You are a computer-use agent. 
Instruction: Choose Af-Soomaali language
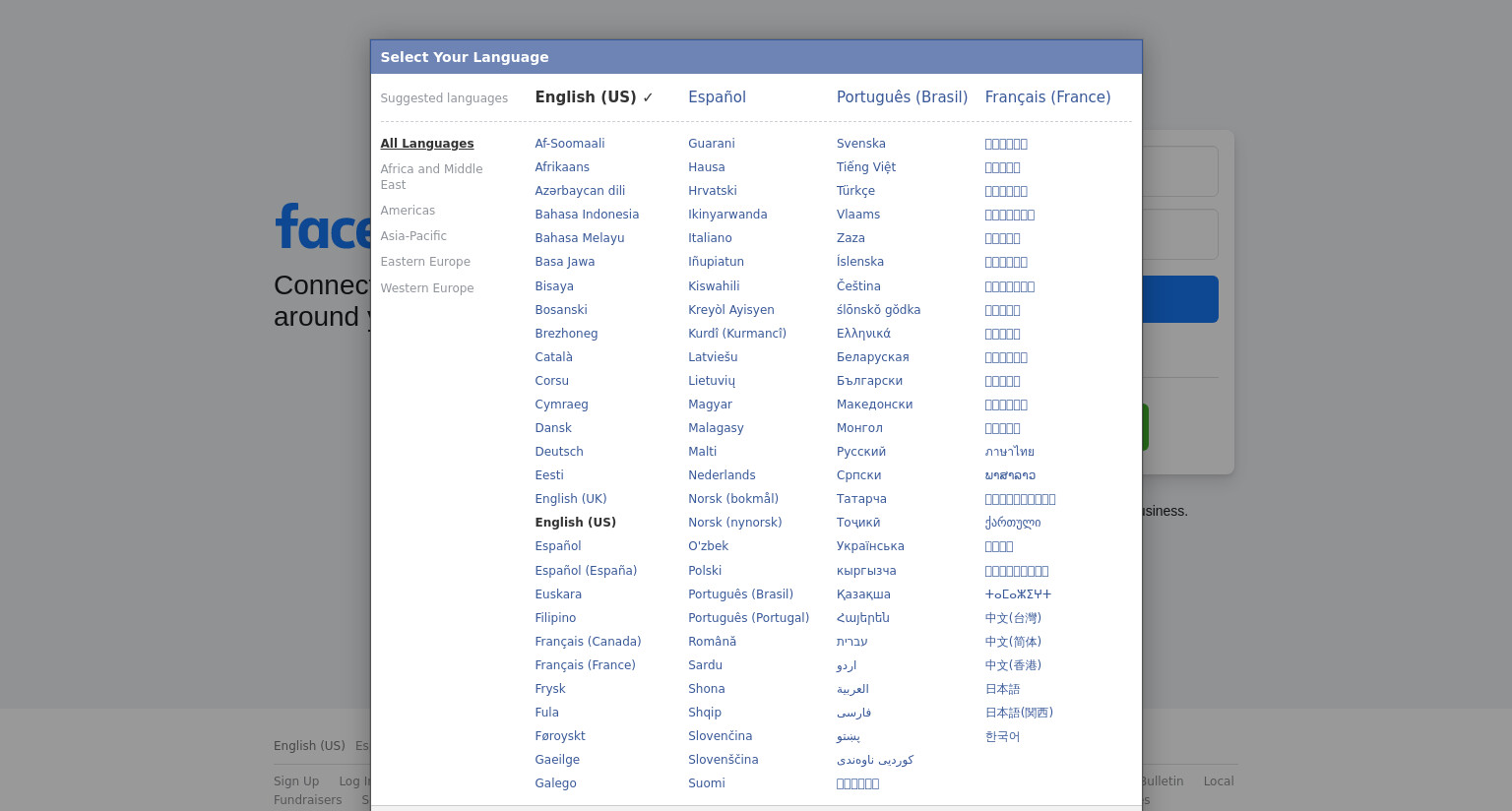(570, 144)
